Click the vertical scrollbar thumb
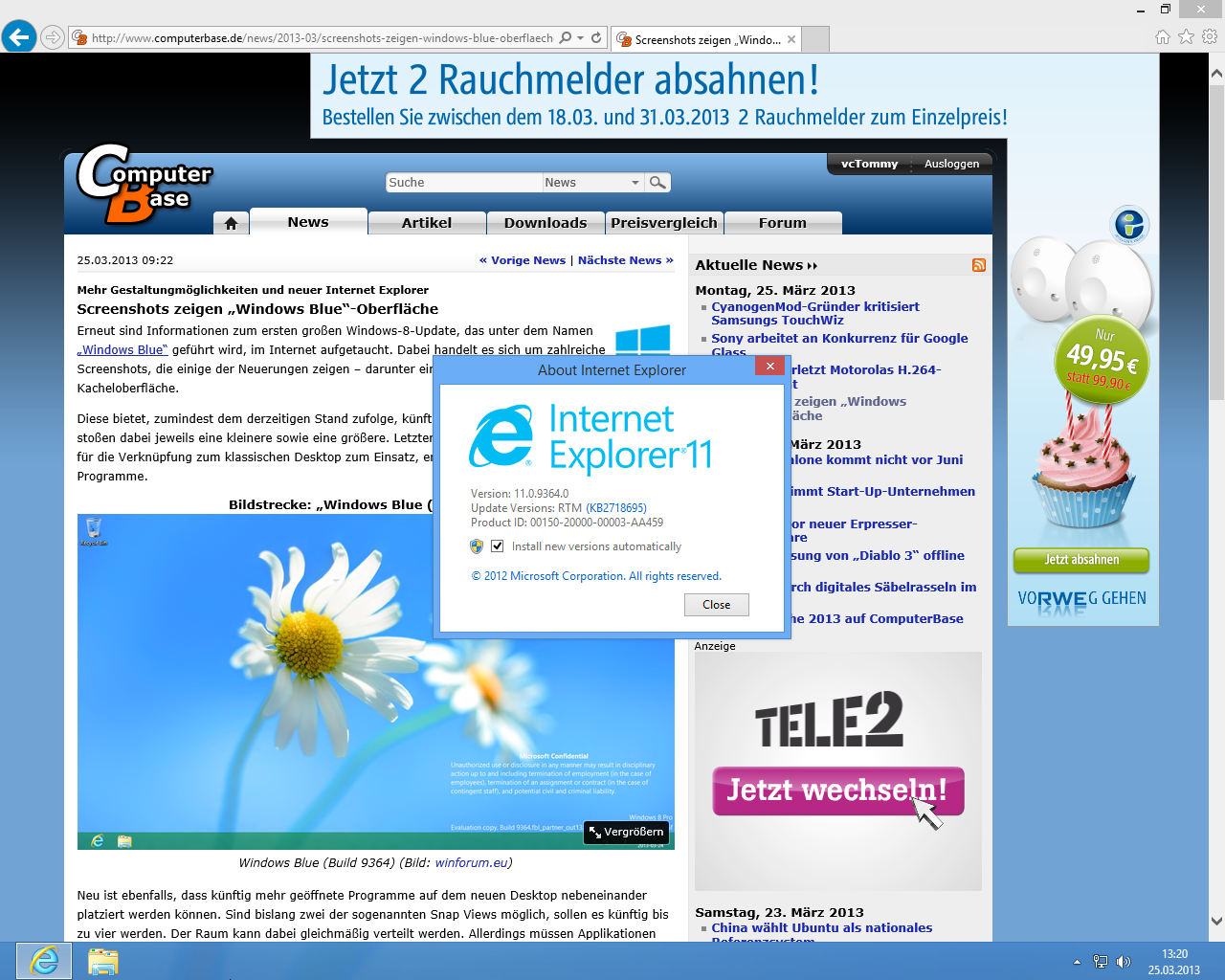The height and width of the screenshot is (980, 1225). (1216, 240)
